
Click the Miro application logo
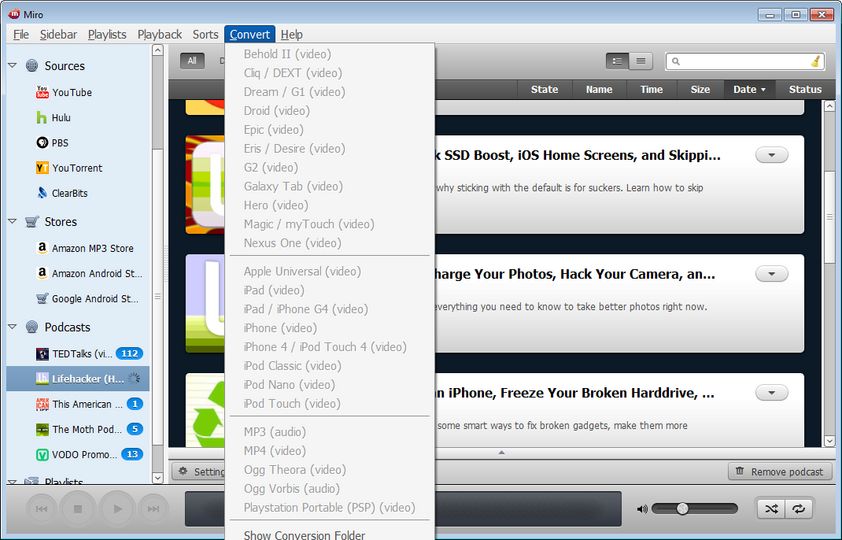(x=14, y=14)
